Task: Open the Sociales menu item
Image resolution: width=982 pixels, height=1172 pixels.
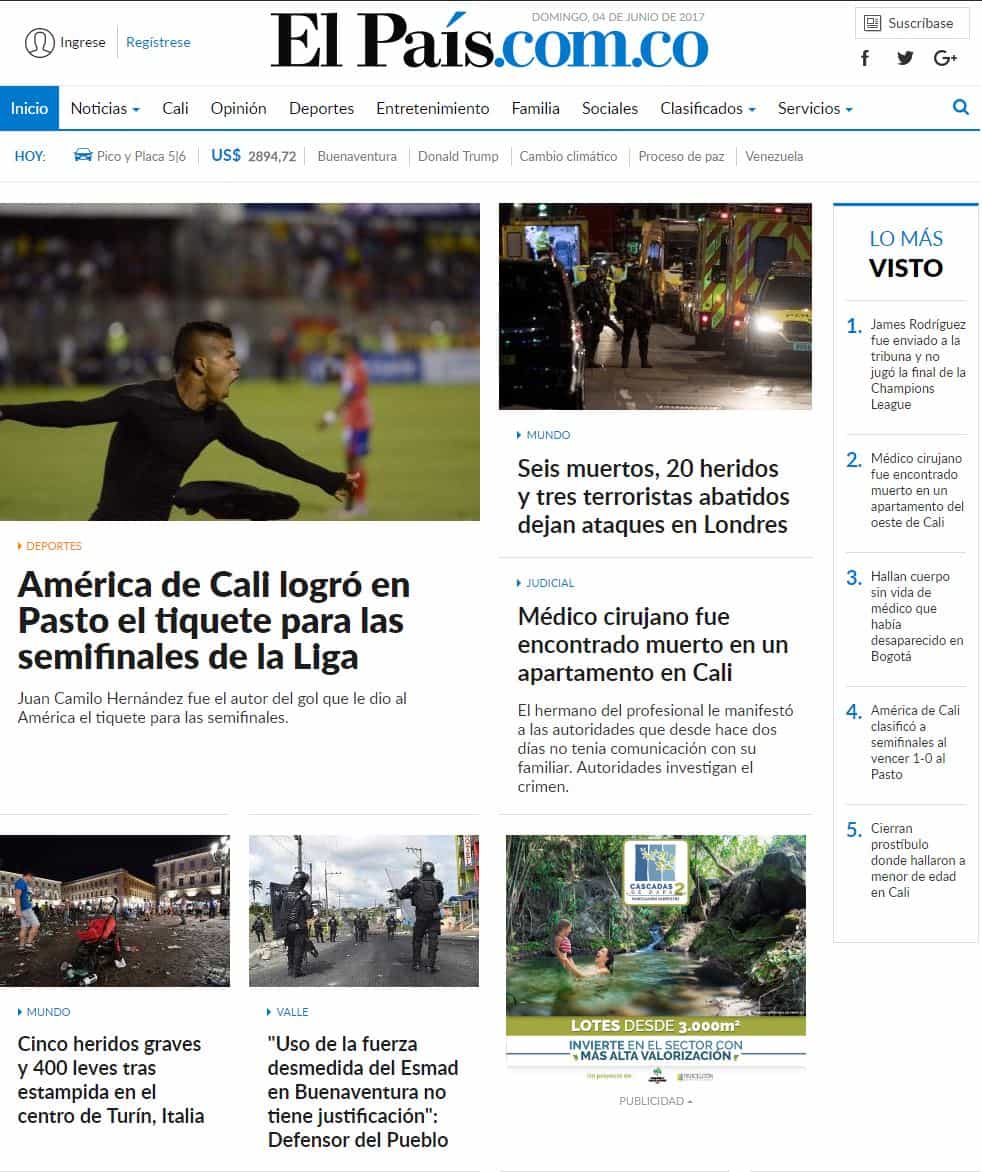Action: 610,108
